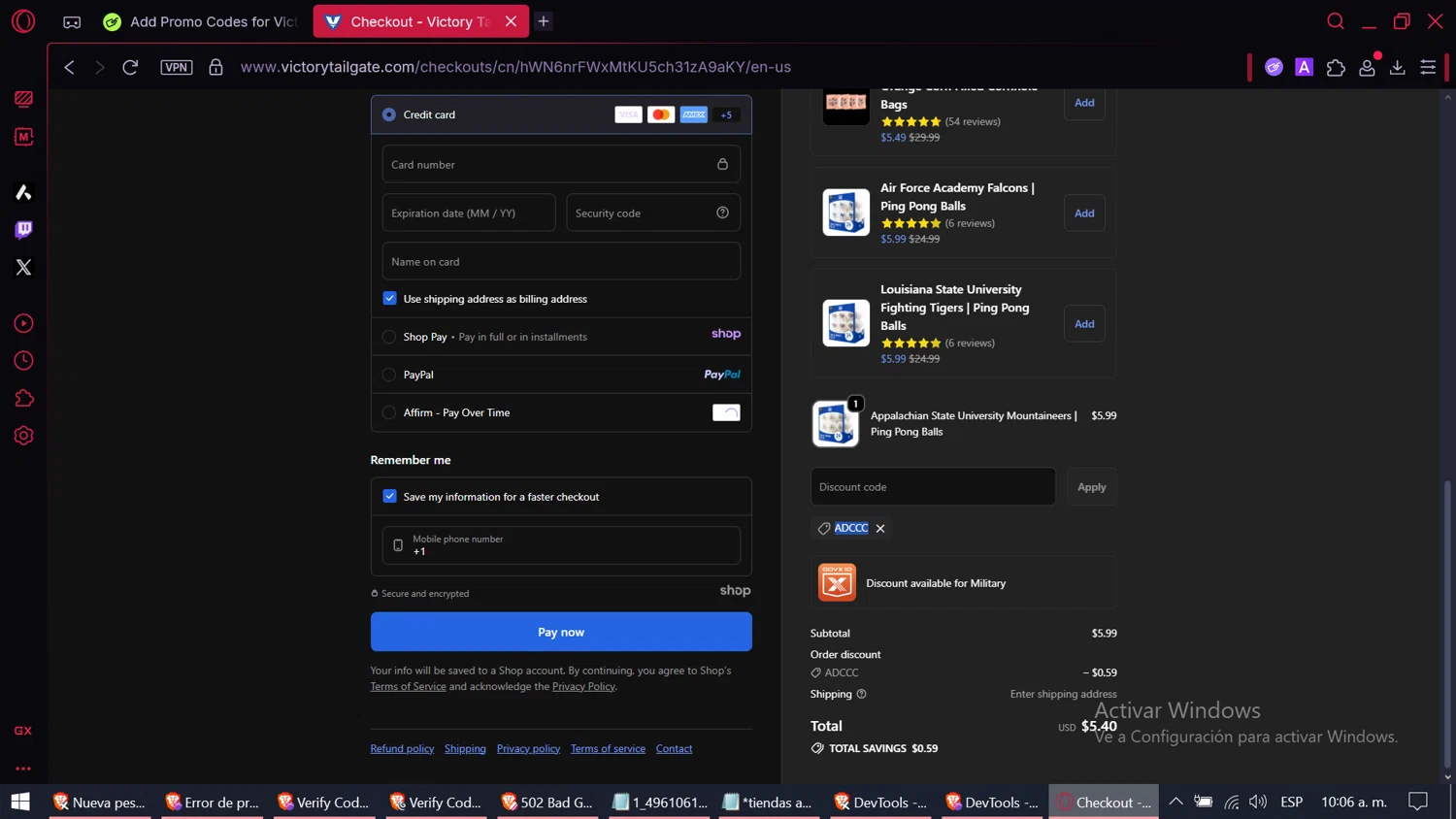Open the Contact link
1456x819 pixels.
coord(674,748)
